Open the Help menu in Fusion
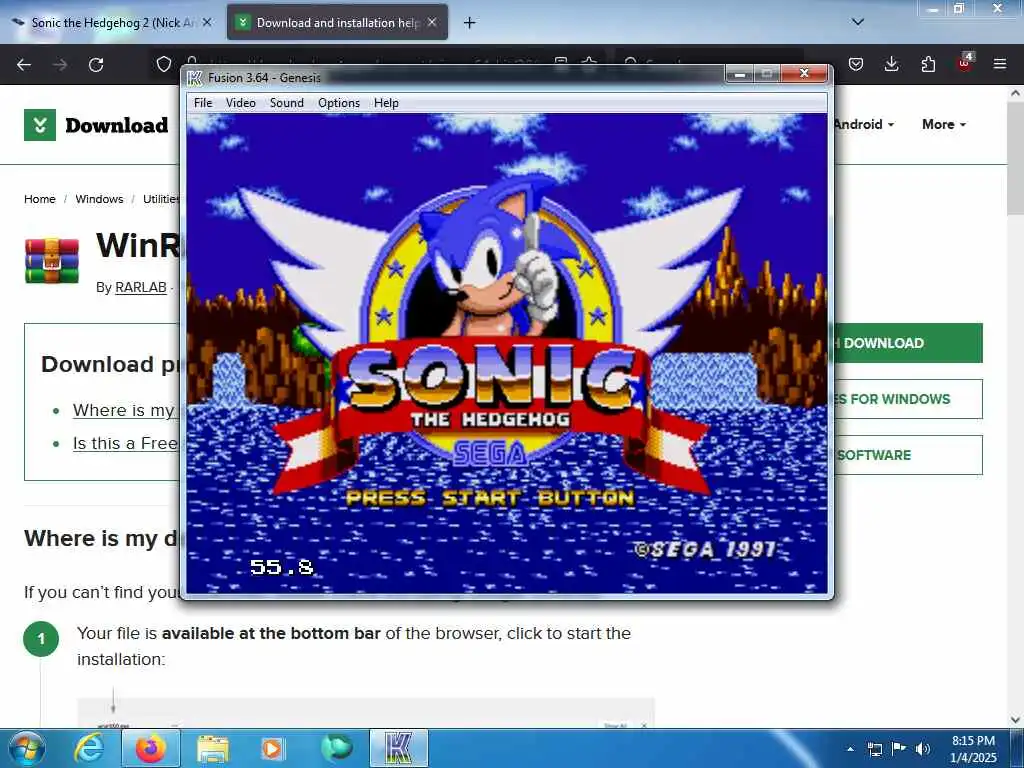This screenshot has width=1024, height=768. (386, 103)
